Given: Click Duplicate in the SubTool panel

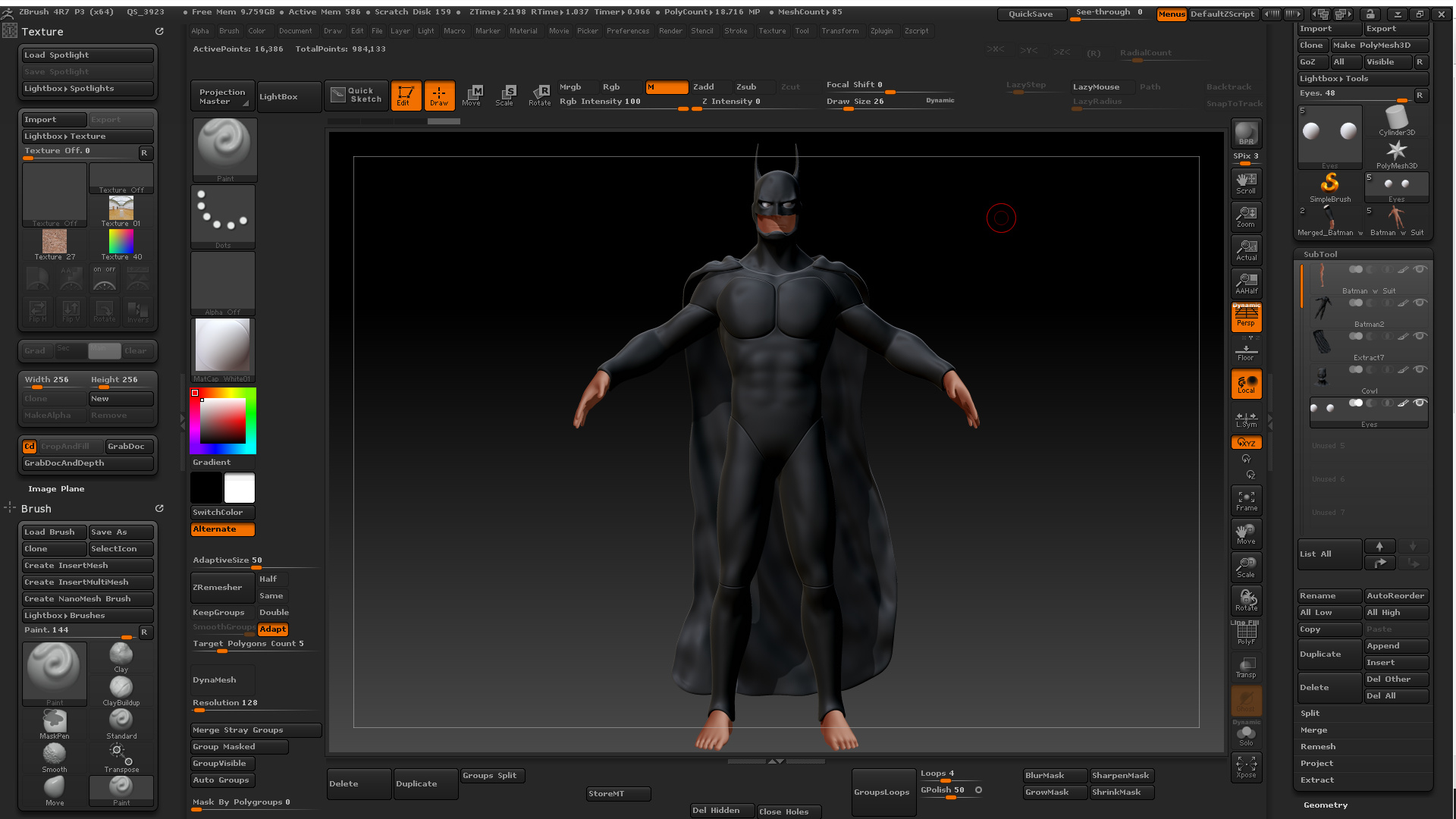Looking at the screenshot, I should click(x=1329, y=654).
